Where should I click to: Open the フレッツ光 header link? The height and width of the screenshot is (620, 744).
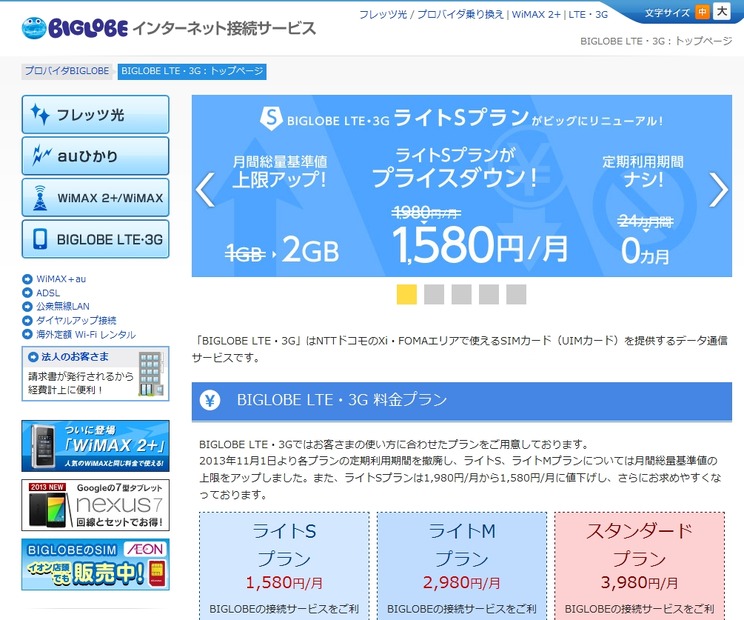[383, 15]
